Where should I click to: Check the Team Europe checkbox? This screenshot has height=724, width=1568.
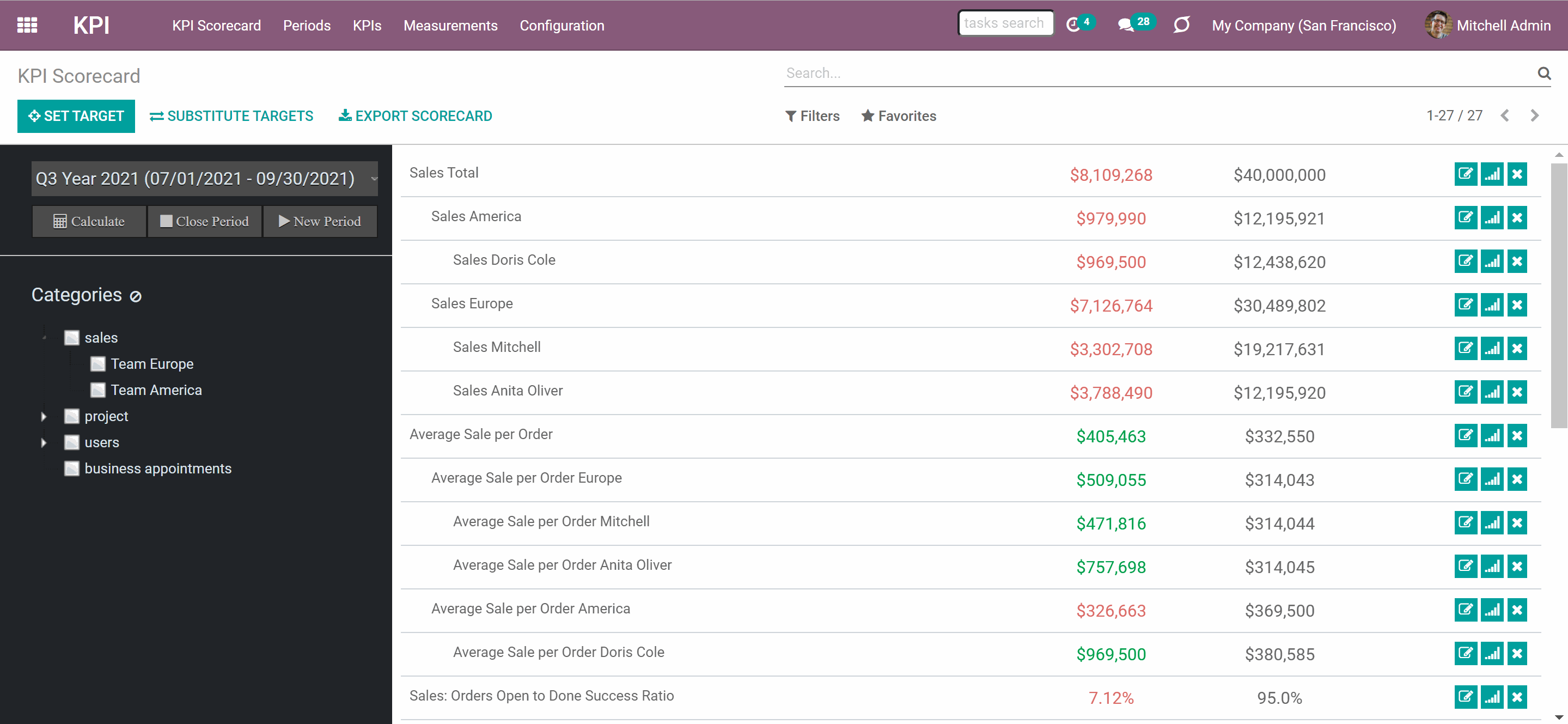pyautogui.click(x=98, y=363)
